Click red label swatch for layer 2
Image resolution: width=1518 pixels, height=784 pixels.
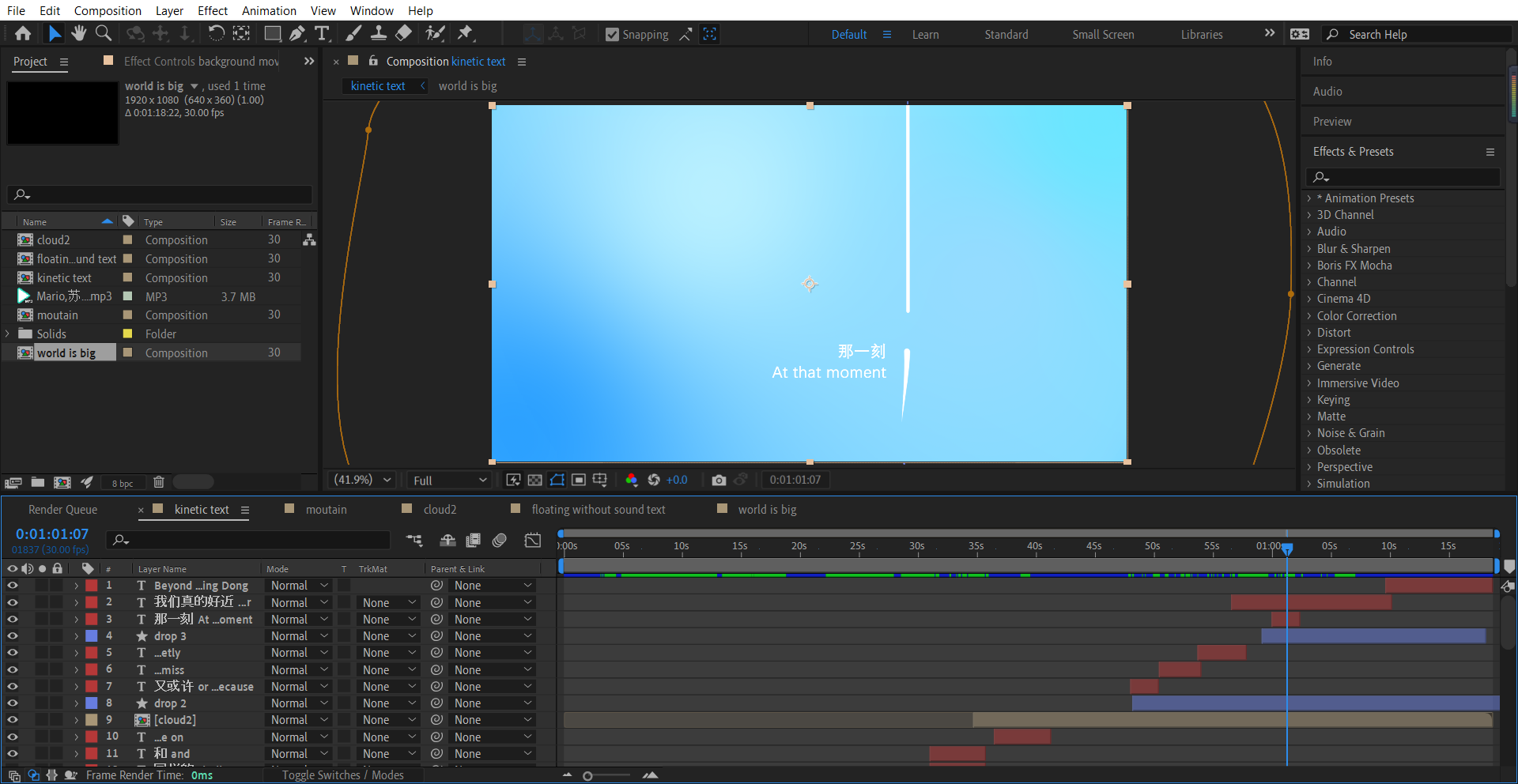click(92, 603)
